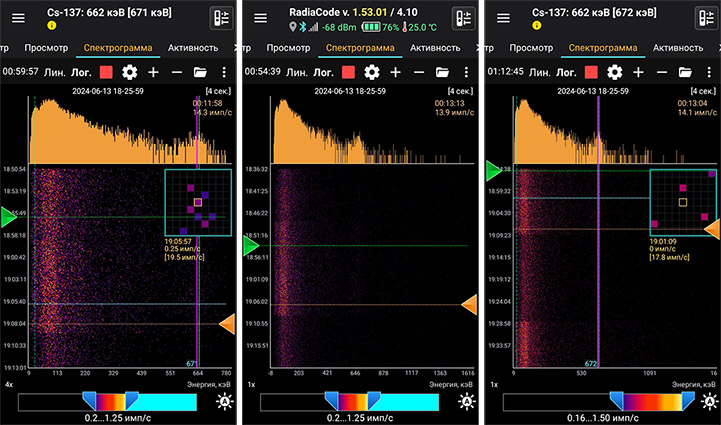Open the hamburger menu in the left panel
Screen dimensions: 721x425
(x=19, y=18)
